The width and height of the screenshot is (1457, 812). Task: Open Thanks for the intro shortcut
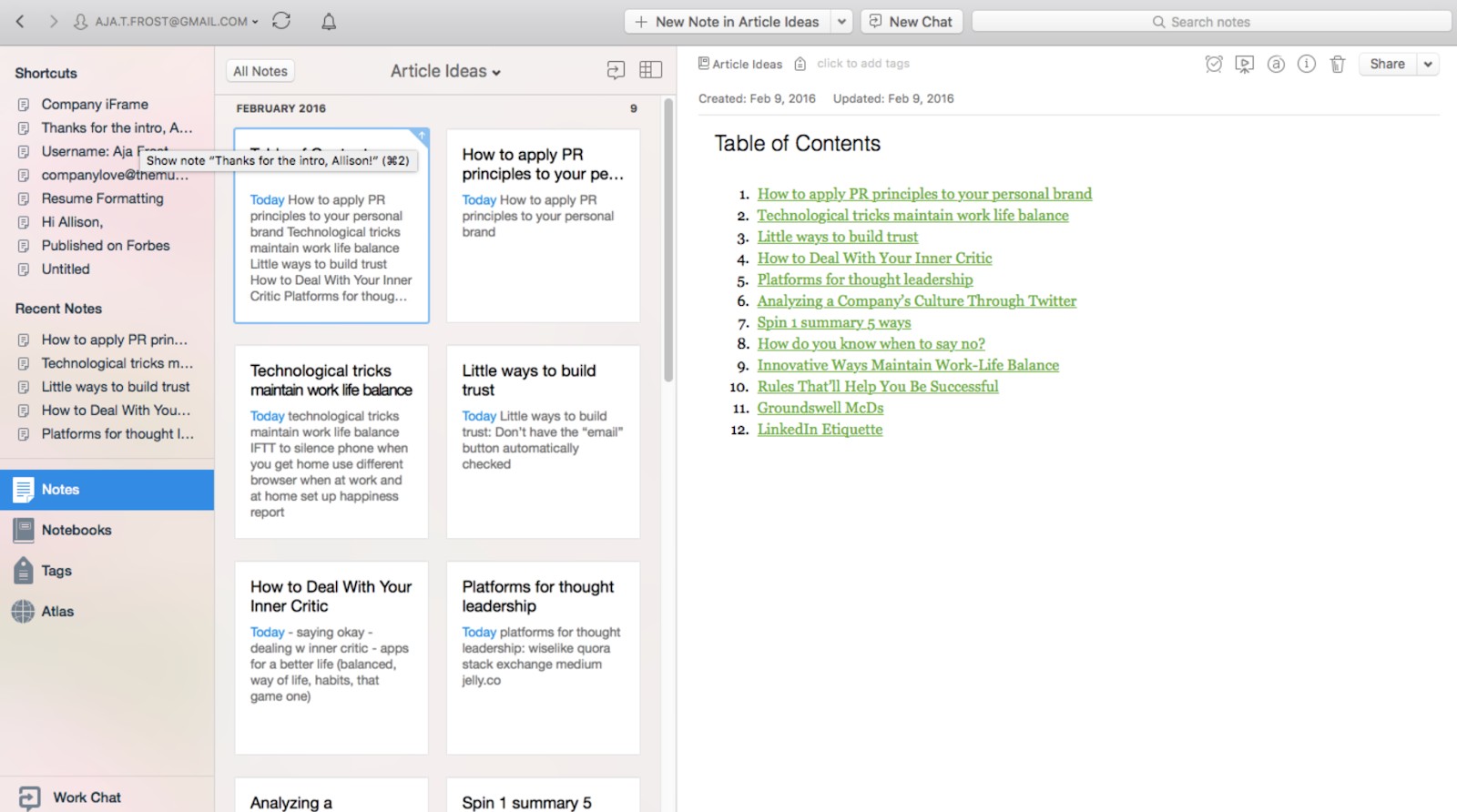pyautogui.click(x=117, y=128)
